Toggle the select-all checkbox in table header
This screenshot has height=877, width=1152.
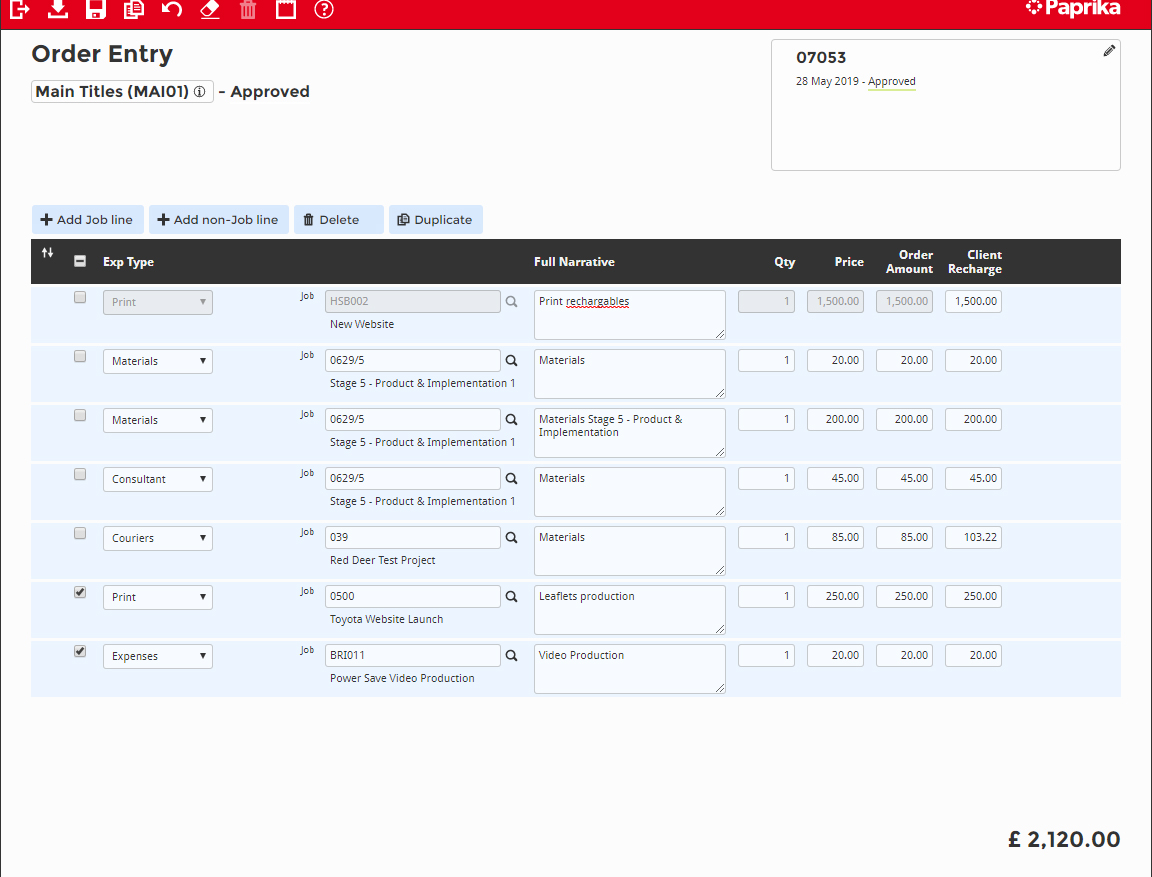click(80, 262)
